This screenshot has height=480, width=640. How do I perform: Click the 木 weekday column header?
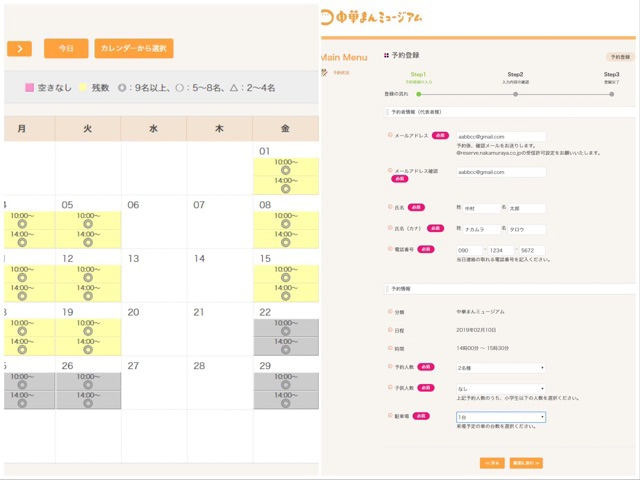click(220, 129)
